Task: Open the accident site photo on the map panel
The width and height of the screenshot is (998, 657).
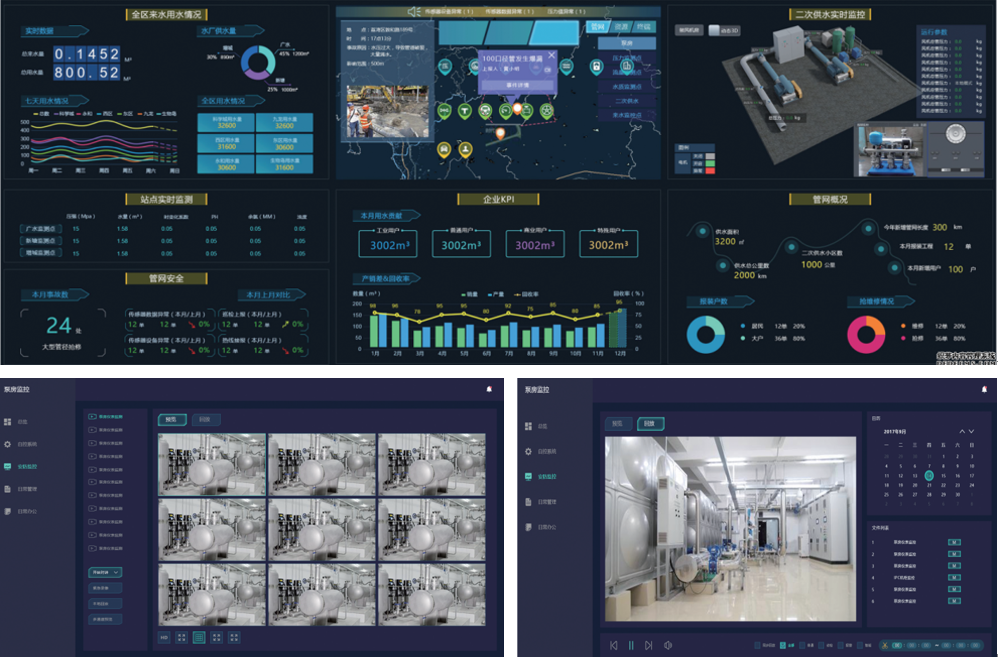Action: point(388,111)
